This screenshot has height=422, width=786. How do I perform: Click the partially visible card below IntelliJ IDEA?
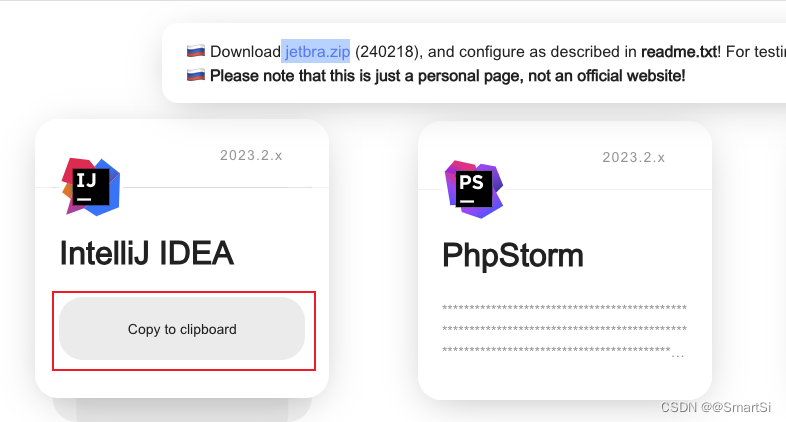[x=182, y=410]
